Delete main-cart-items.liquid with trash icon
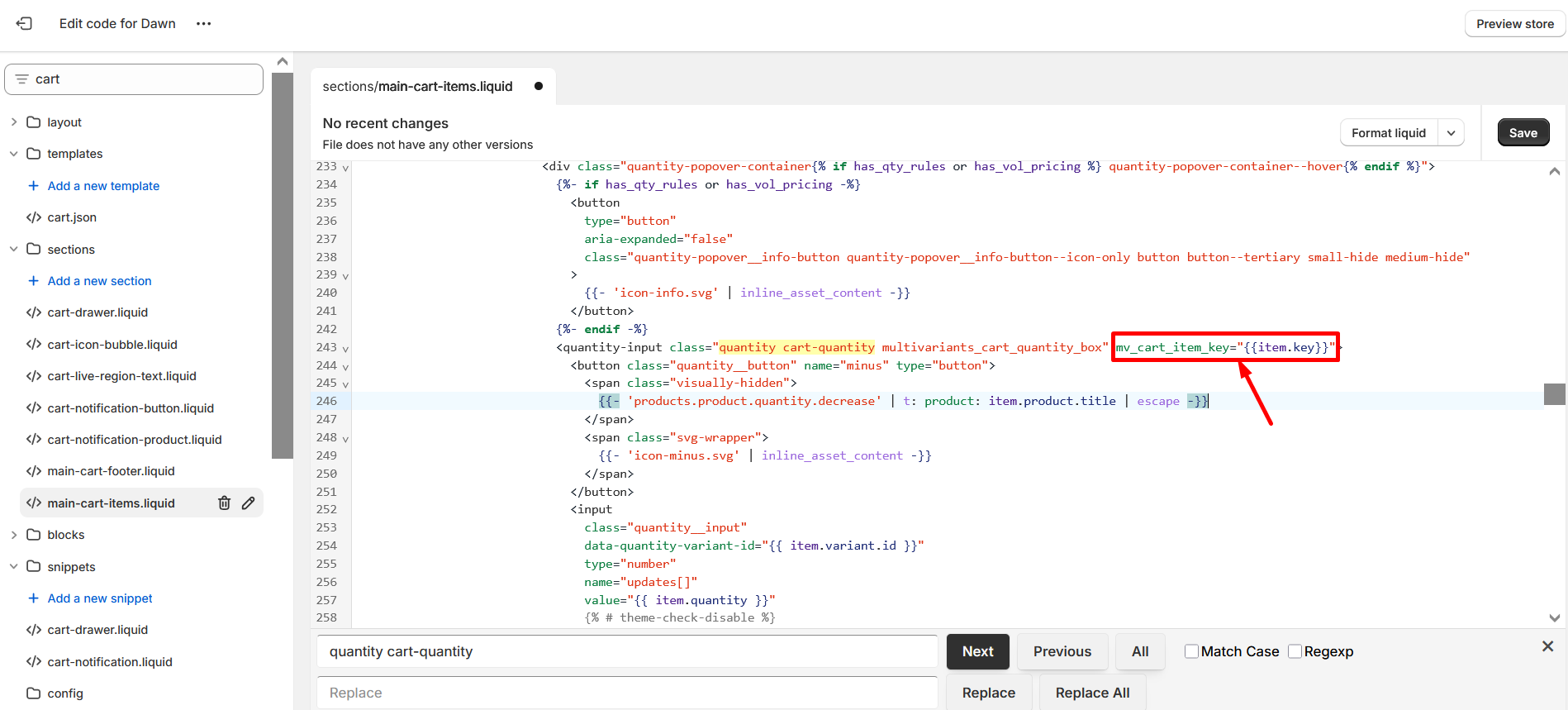 point(224,503)
